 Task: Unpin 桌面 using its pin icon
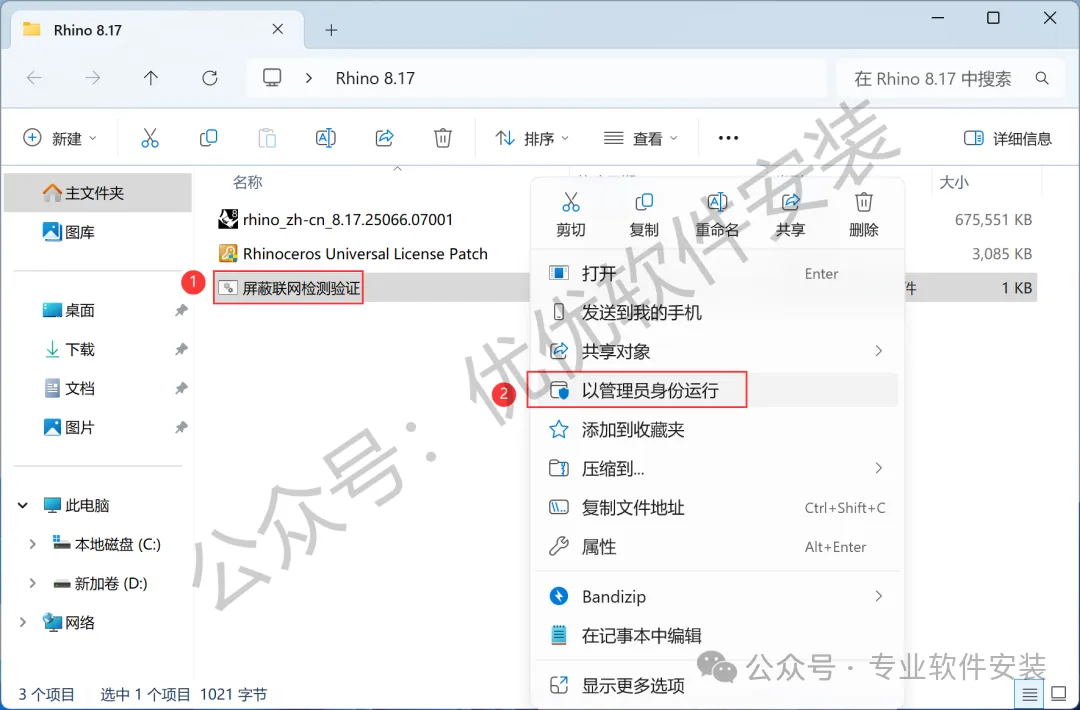tap(180, 311)
